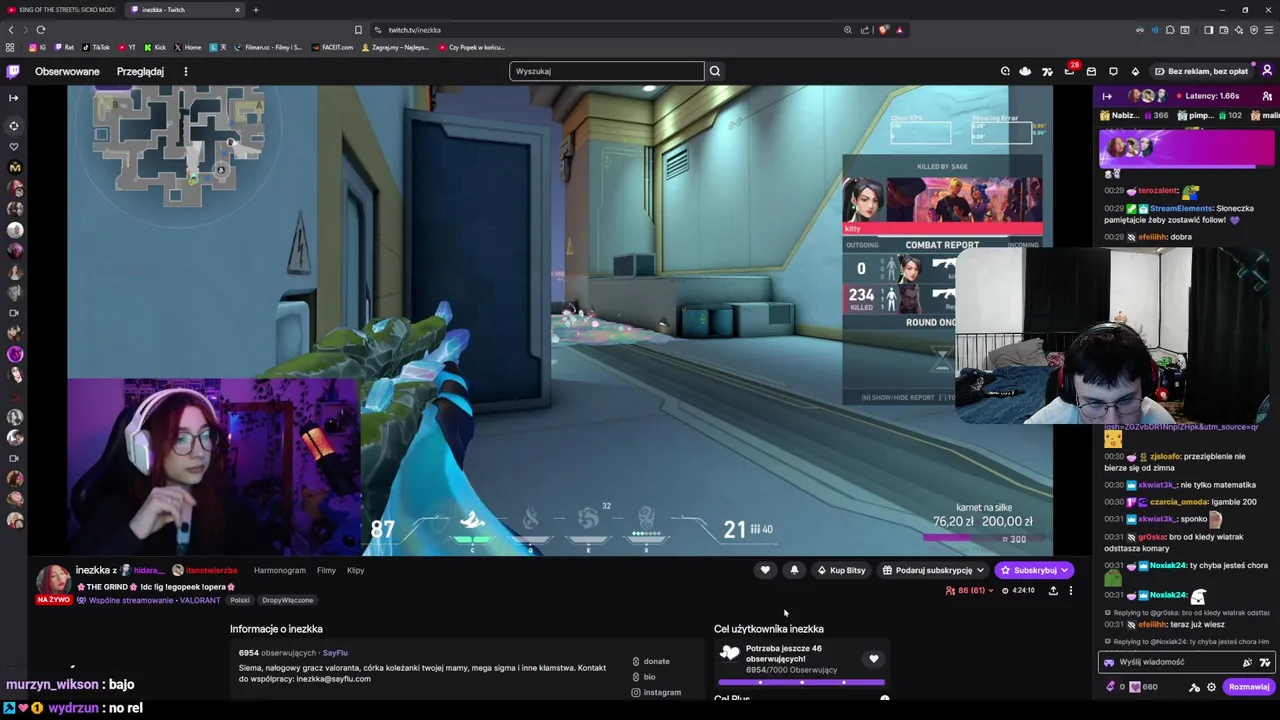Toggle browser sidebar panel icon
The width and height of the screenshot is (1280, 720).
[x=1208, y=30]
